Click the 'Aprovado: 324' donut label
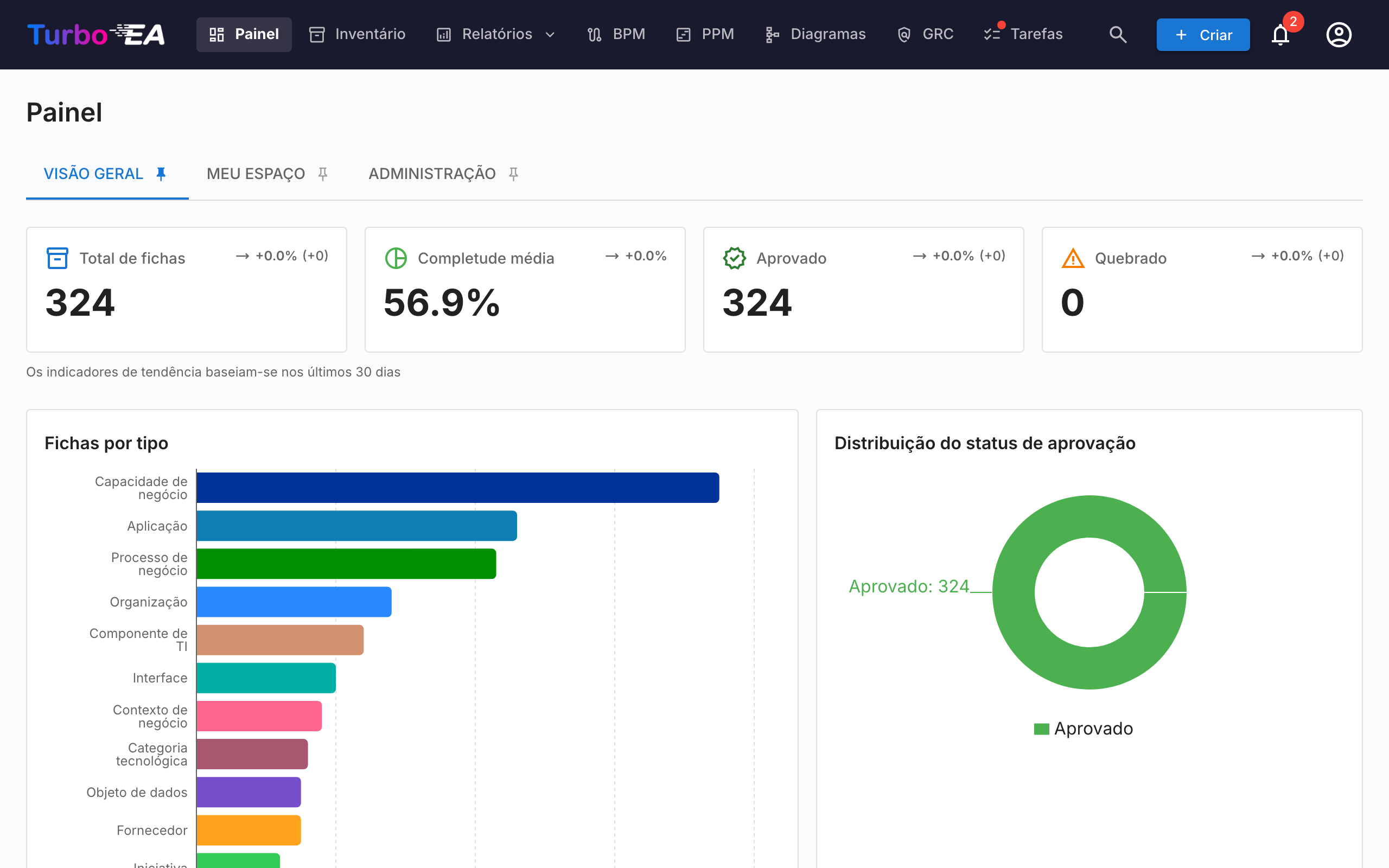Viewport: 1389px width, 868px height. (909, 586)
